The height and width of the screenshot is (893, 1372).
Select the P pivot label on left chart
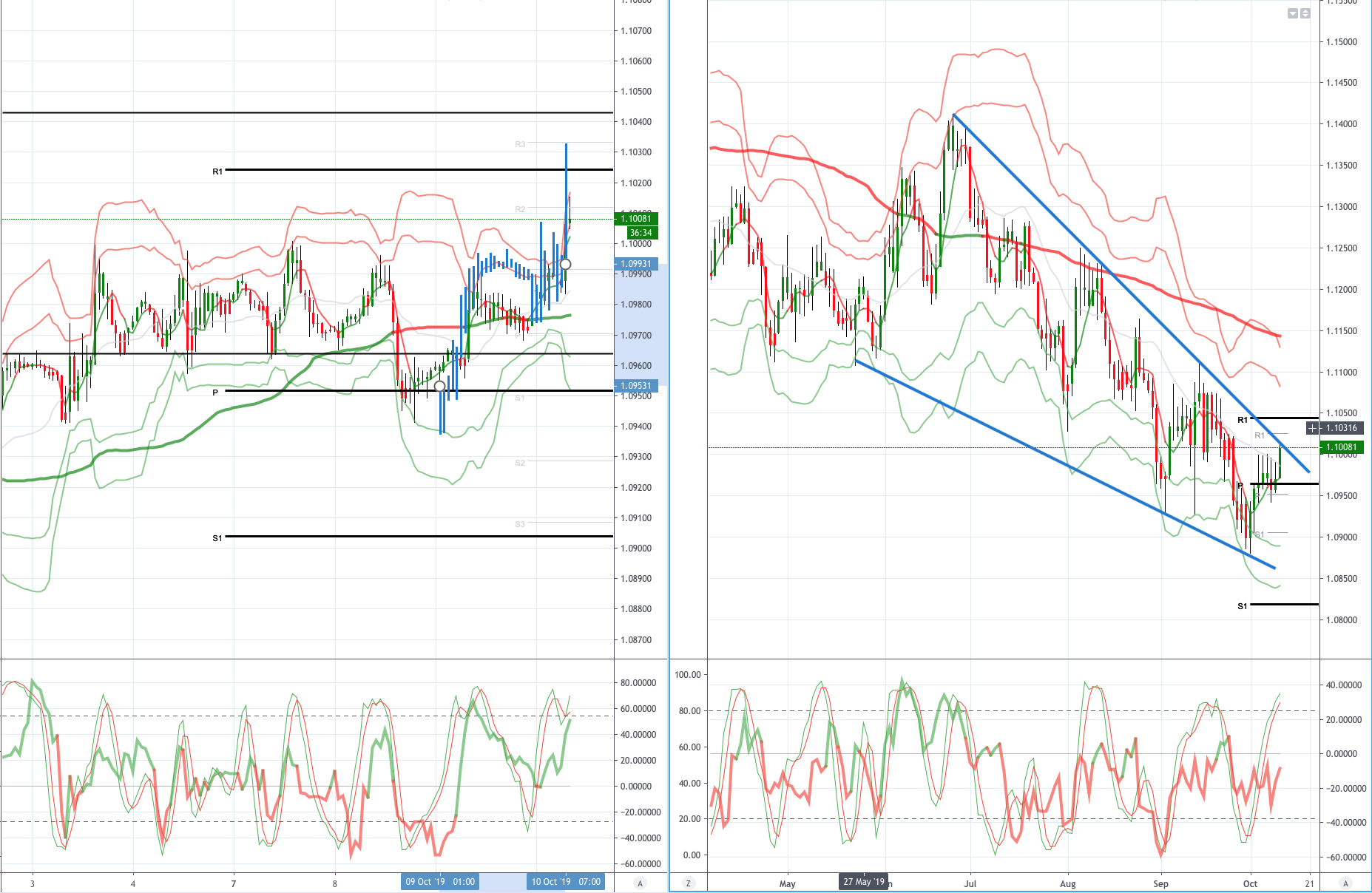click(215, 393)
